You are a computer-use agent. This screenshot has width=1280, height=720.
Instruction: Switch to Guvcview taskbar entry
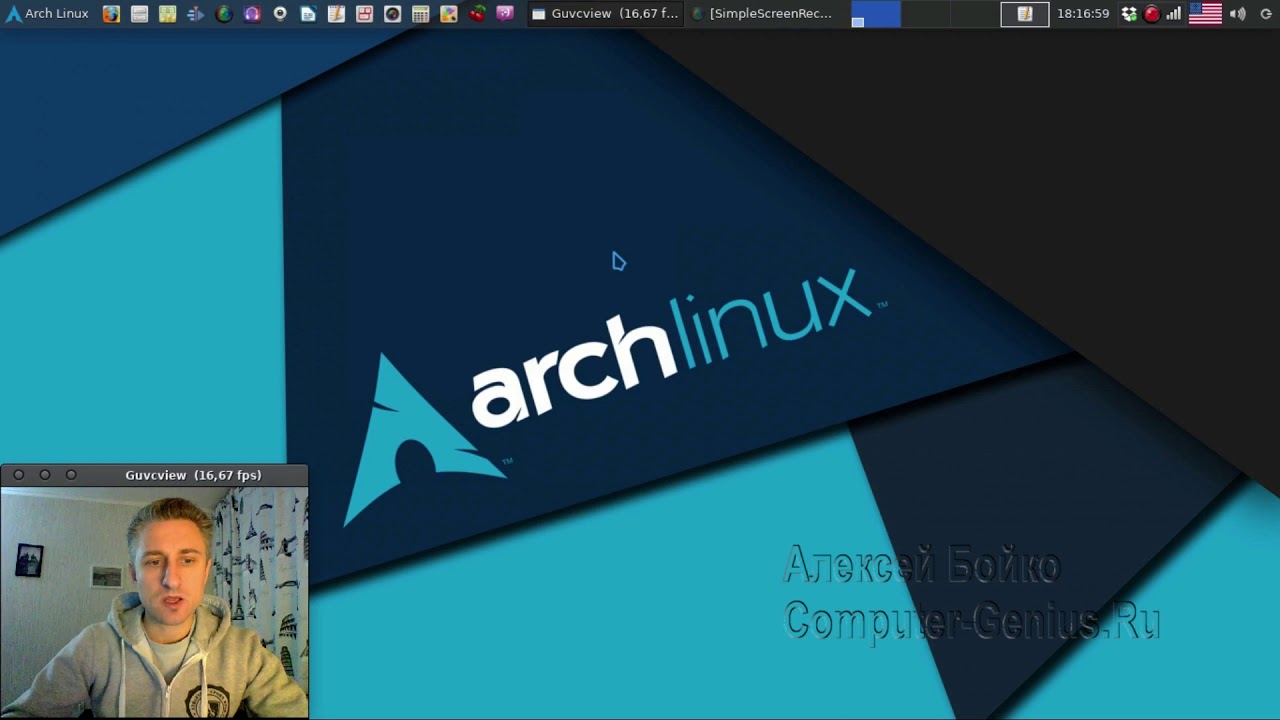tap(606, 14)
